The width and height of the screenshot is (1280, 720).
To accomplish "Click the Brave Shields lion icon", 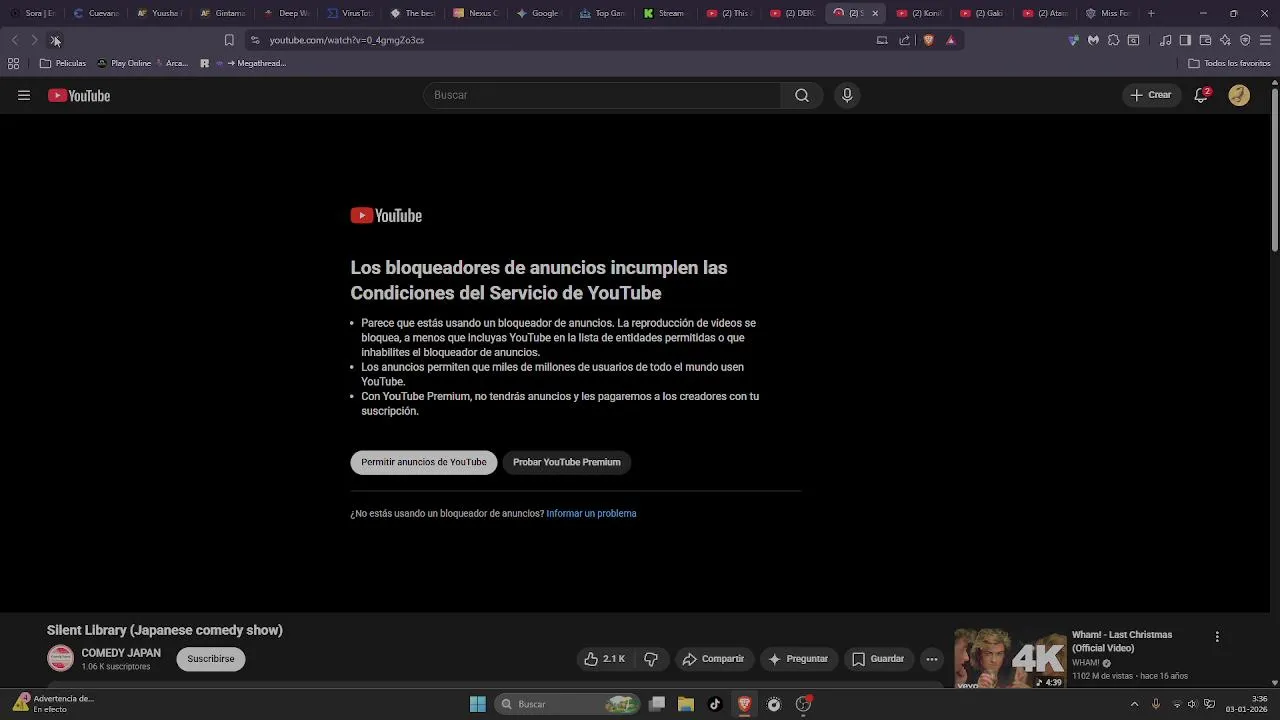I will (x=928, y=40).
